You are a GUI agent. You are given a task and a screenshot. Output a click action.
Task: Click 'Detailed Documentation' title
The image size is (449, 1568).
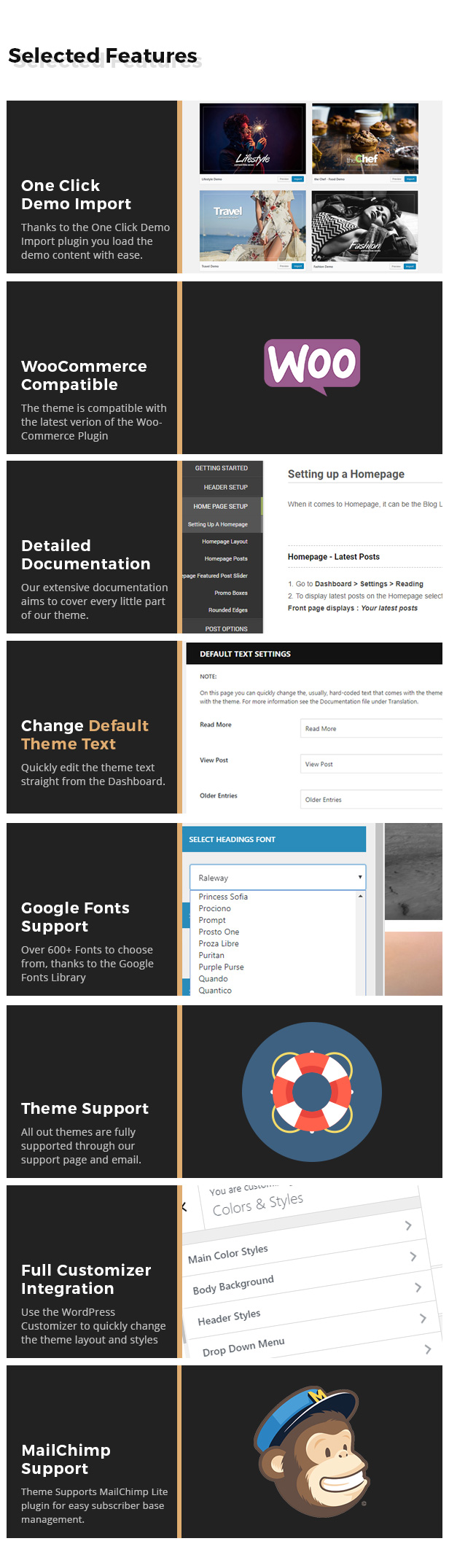85,555
